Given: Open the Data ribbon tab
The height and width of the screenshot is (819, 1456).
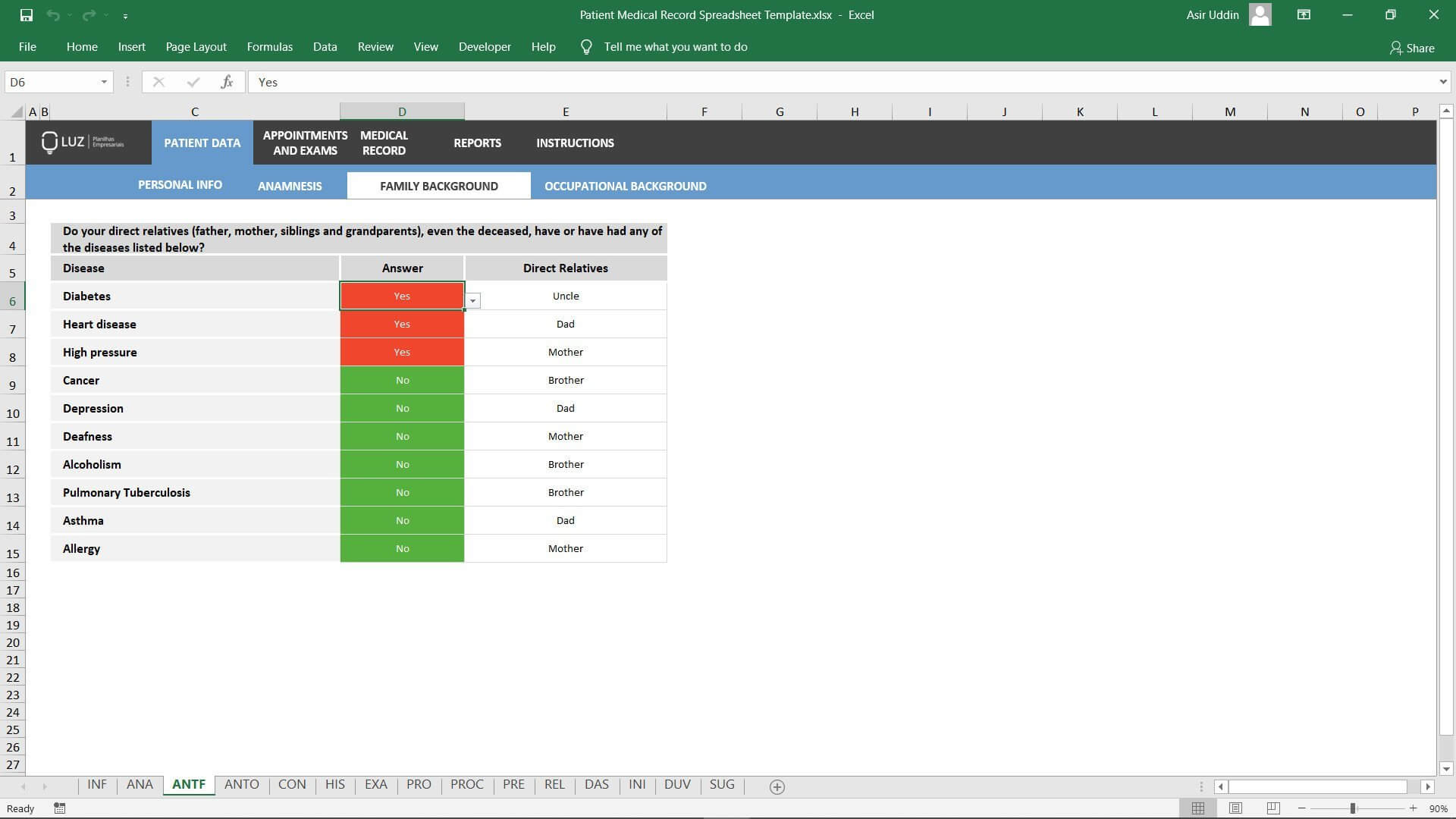Looking at the screenshot, I should (325, 47).
